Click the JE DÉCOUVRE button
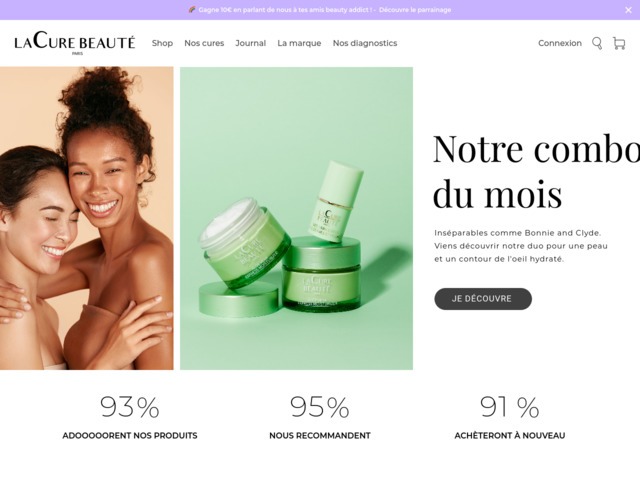 483,299
